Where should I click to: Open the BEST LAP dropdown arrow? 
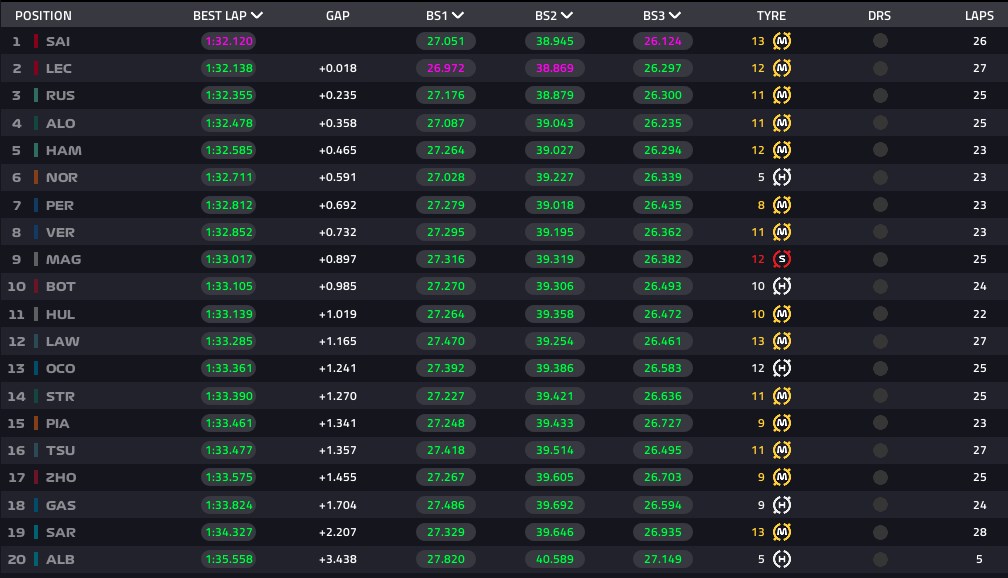pyautogui.click(x=257, y=15)
